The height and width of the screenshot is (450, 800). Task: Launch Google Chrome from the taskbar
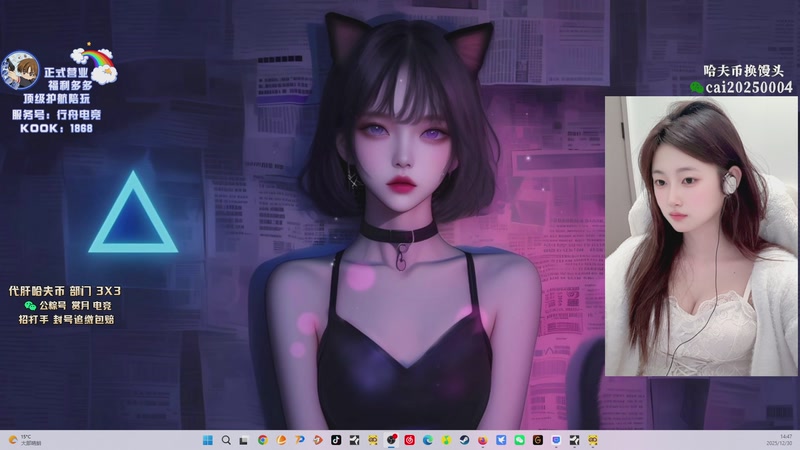(x=263, y=440)
